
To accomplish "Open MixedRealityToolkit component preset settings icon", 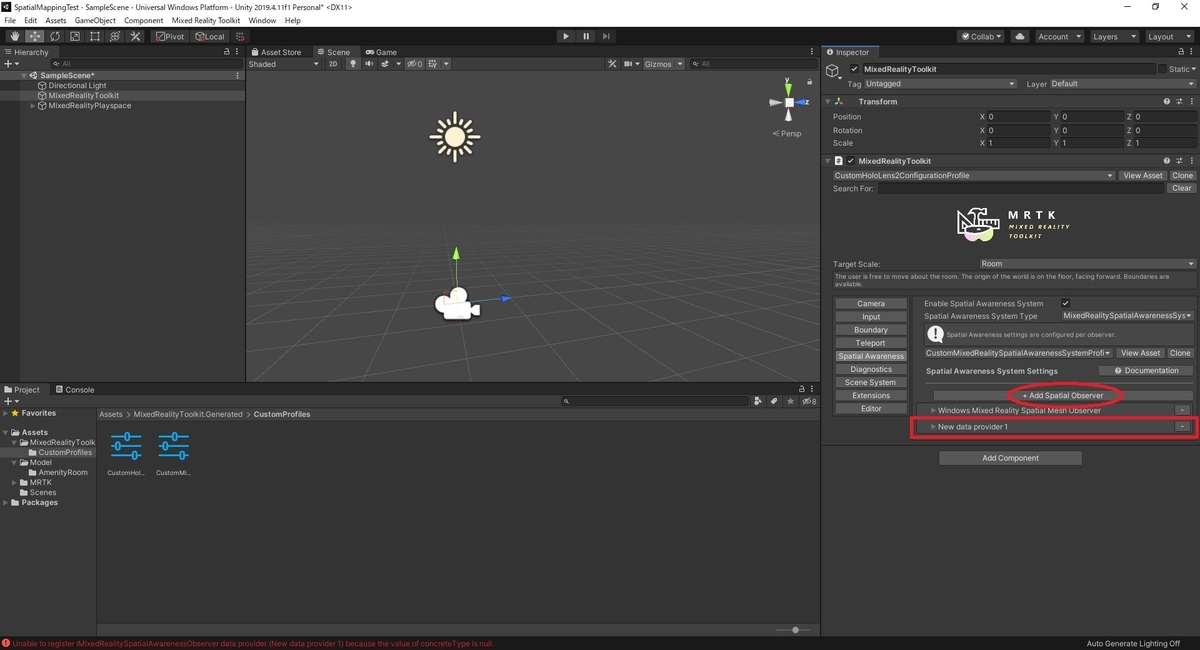I will (1178, 161).
